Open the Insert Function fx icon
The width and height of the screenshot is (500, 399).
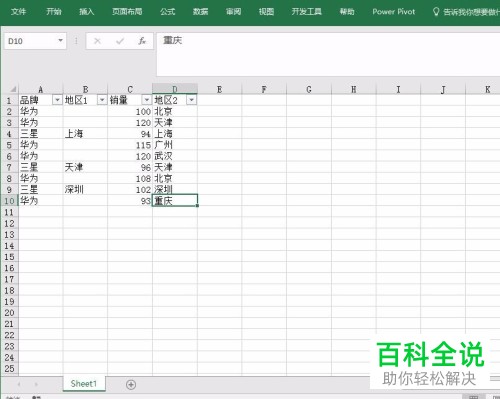pos(142,41)
